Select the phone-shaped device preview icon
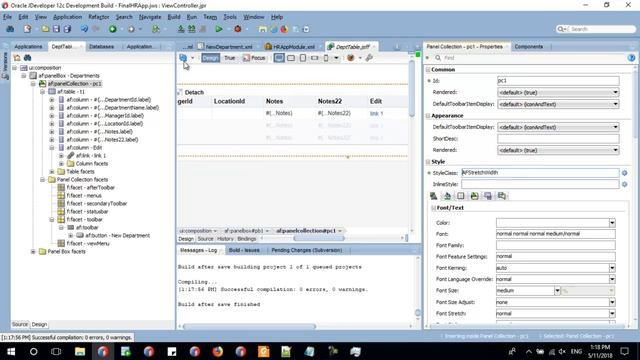640x360 pixels. pyautogui.click(x=326, y=58)
